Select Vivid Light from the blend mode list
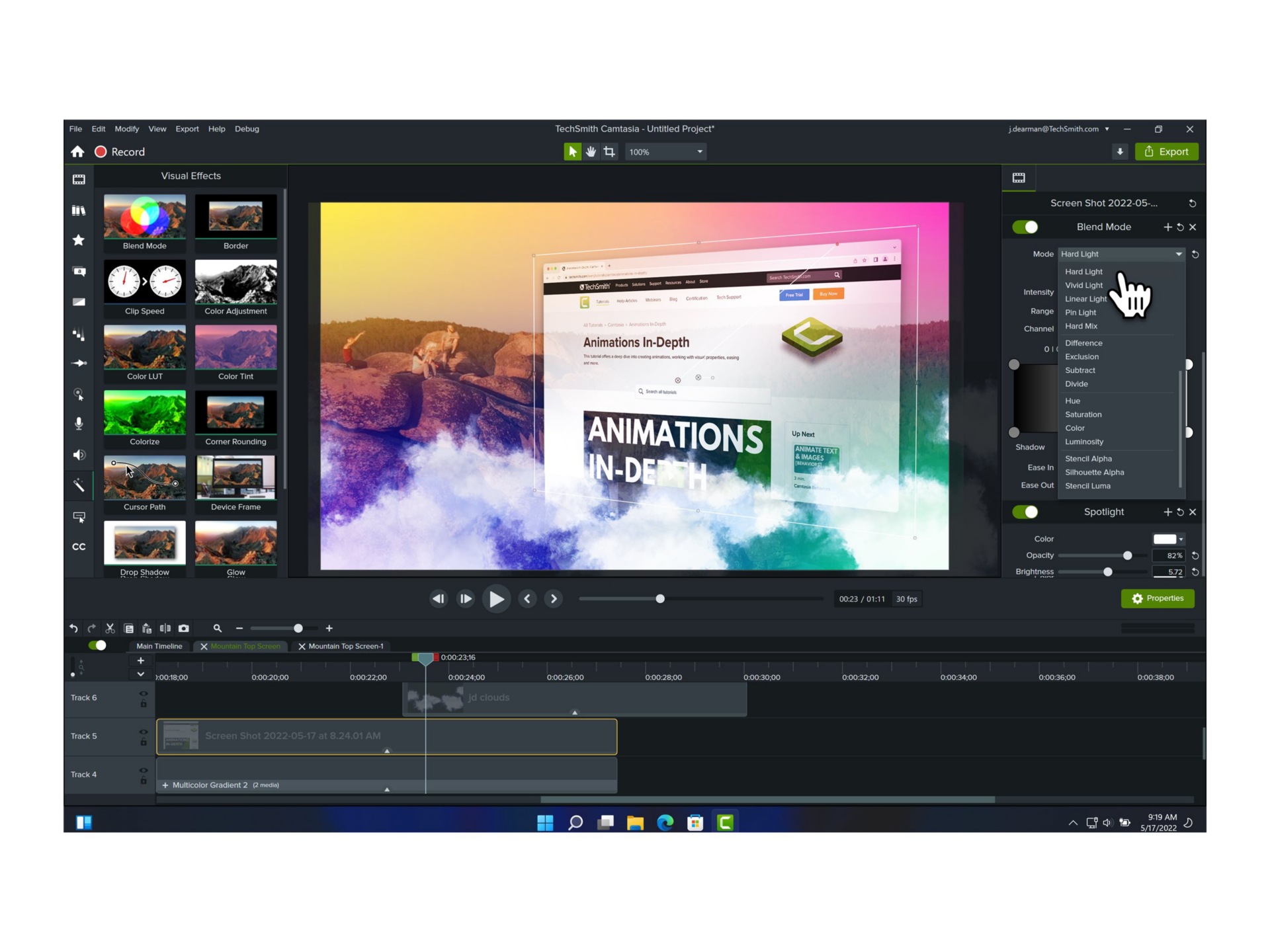This screenshot has width=1270, height=952. click(x=1083, y=285)
